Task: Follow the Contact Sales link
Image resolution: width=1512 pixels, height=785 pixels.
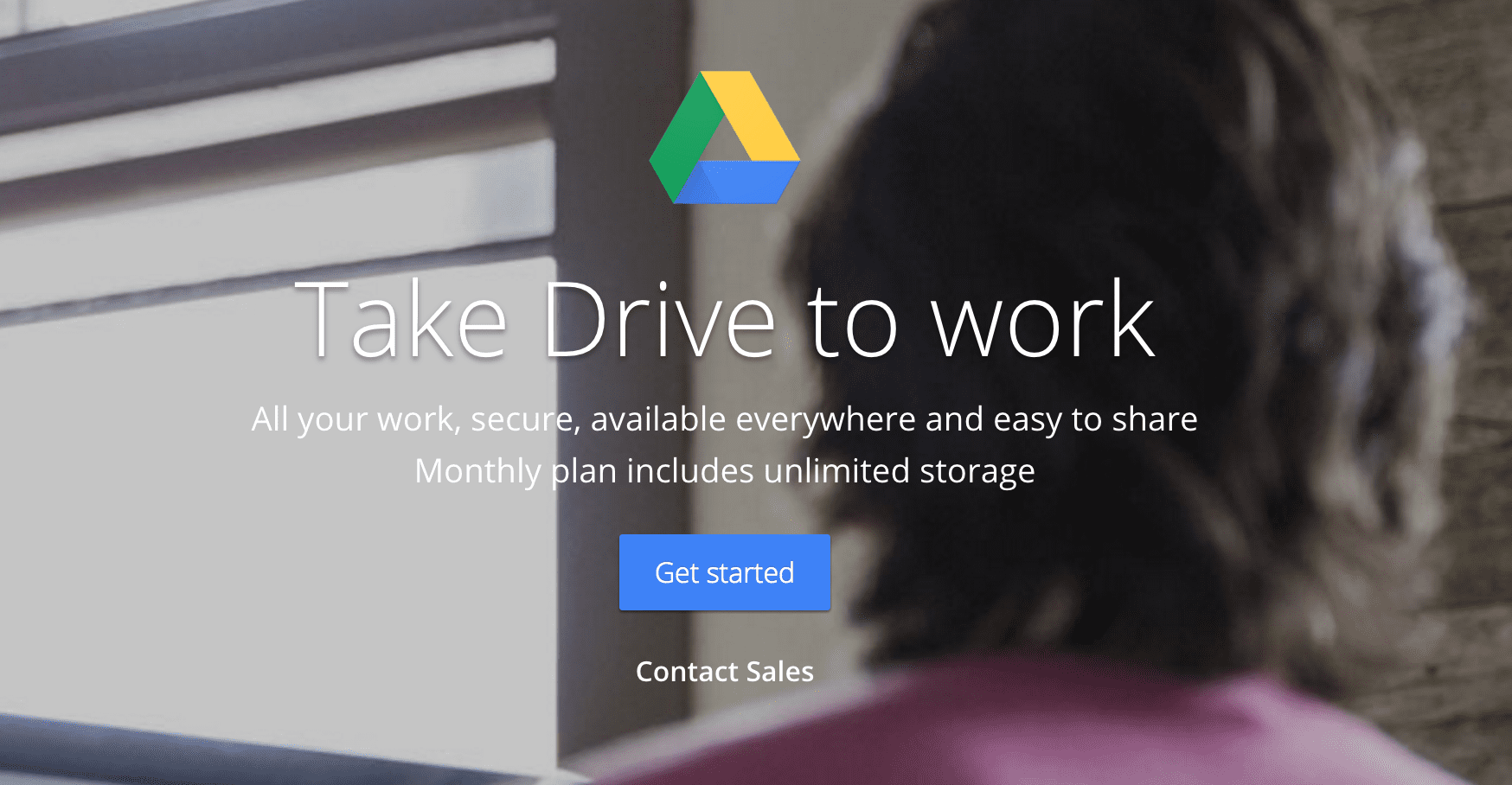Action: point(725,672)
